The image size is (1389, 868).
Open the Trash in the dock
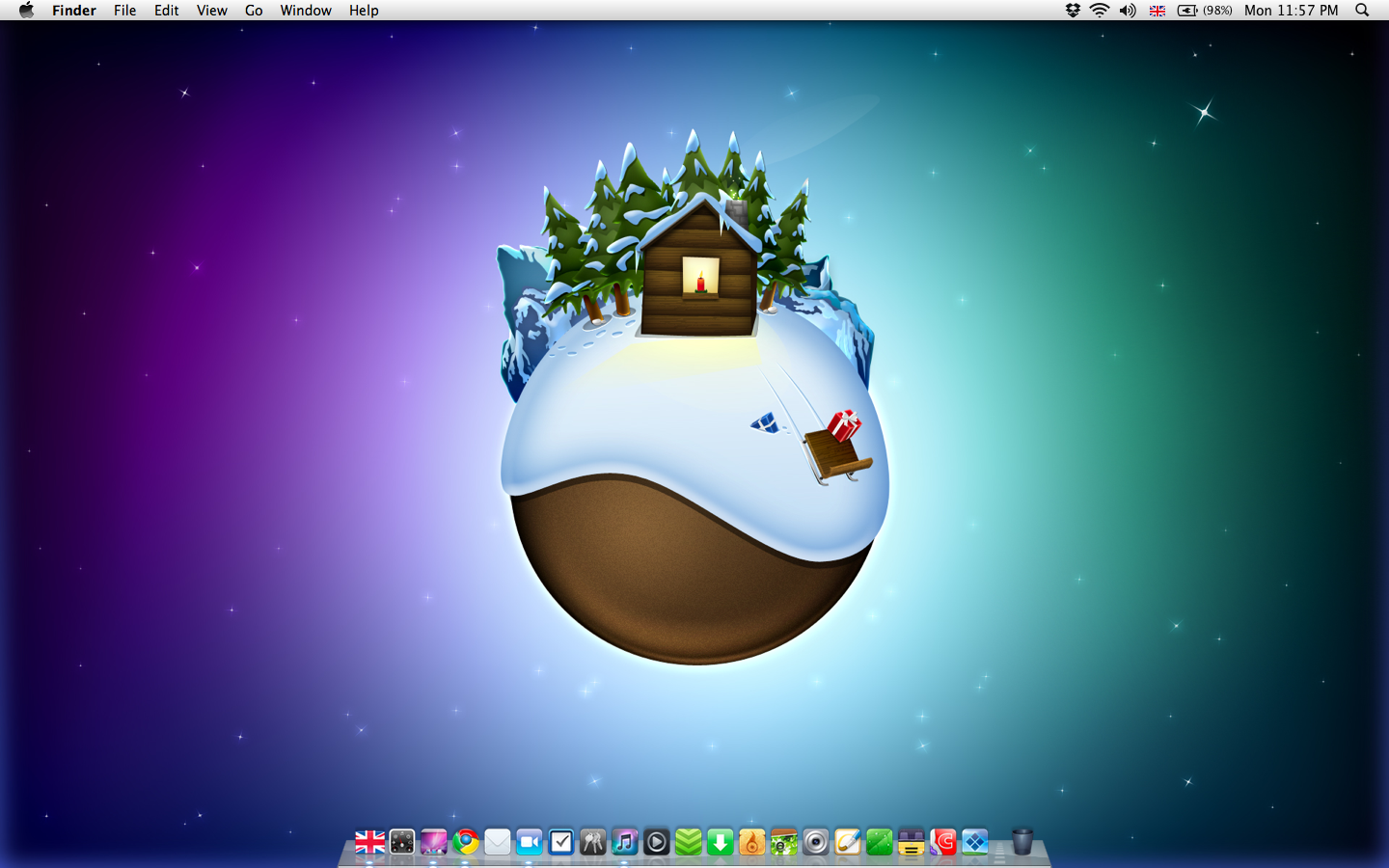click(1022, 841)
